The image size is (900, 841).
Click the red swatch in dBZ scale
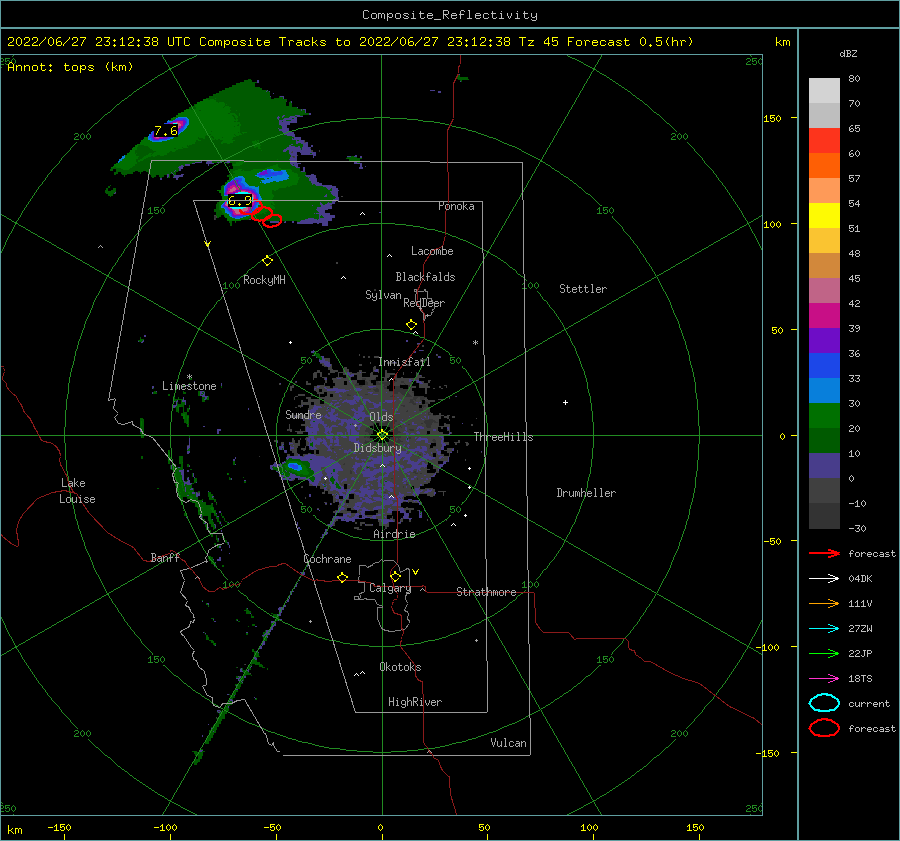pos(824,141)
